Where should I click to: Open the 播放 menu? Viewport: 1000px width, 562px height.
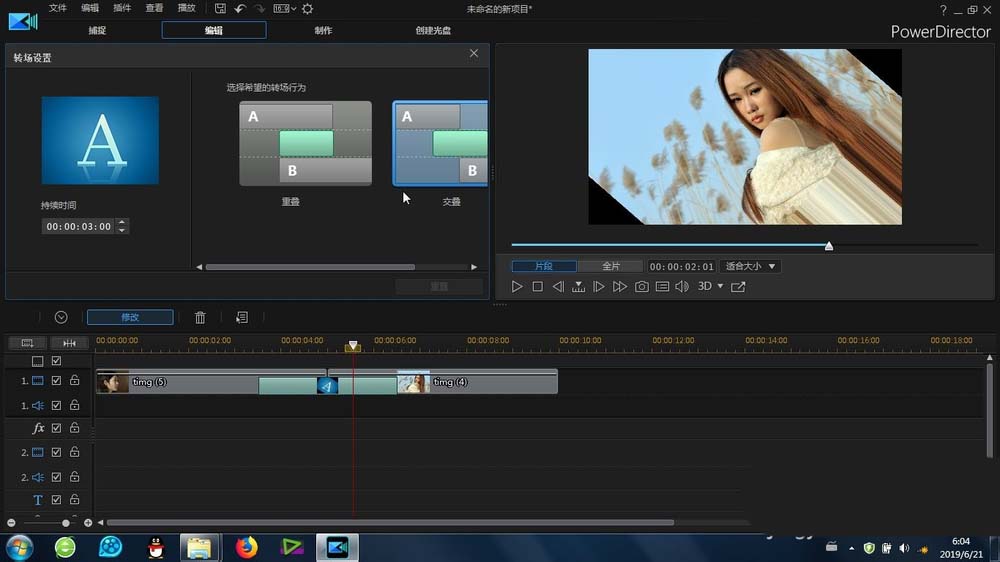pos(186,8)
